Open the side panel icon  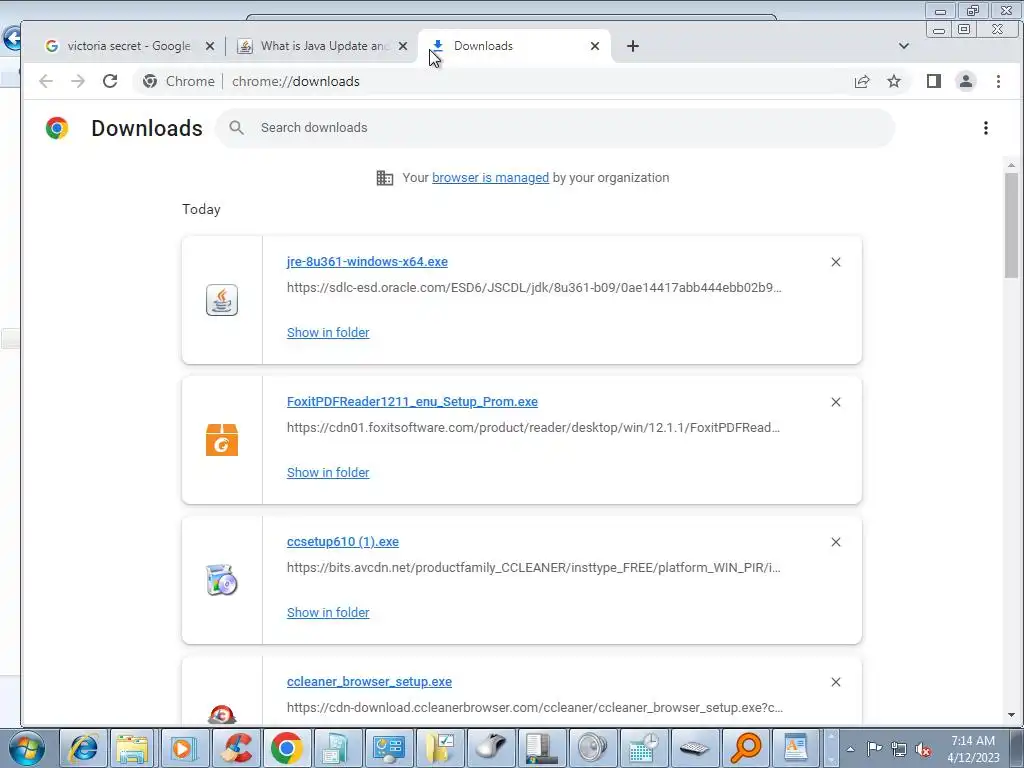pyautogui.click(x=934, y=81)
